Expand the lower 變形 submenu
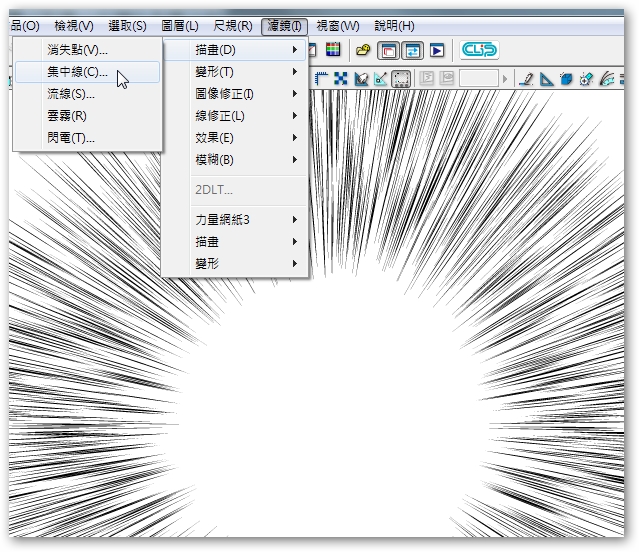 pyautogui.click(x=234, y=264)
